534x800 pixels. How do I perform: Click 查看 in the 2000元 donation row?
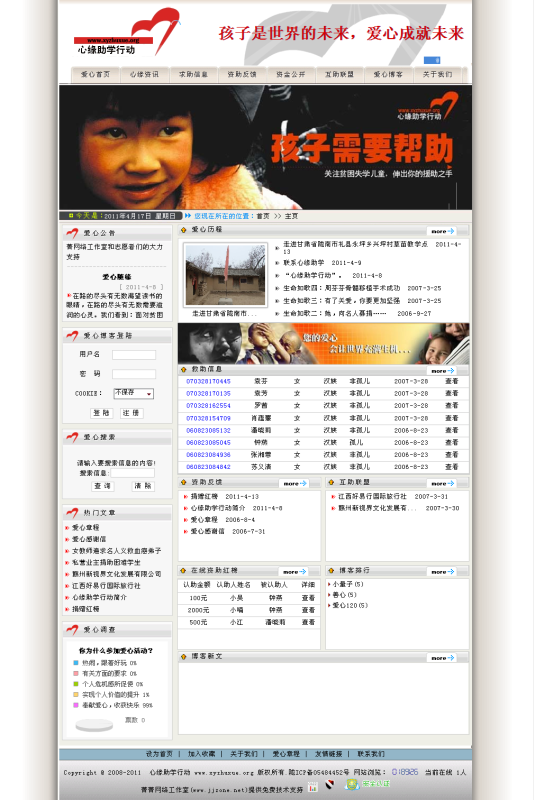point(308,610)
